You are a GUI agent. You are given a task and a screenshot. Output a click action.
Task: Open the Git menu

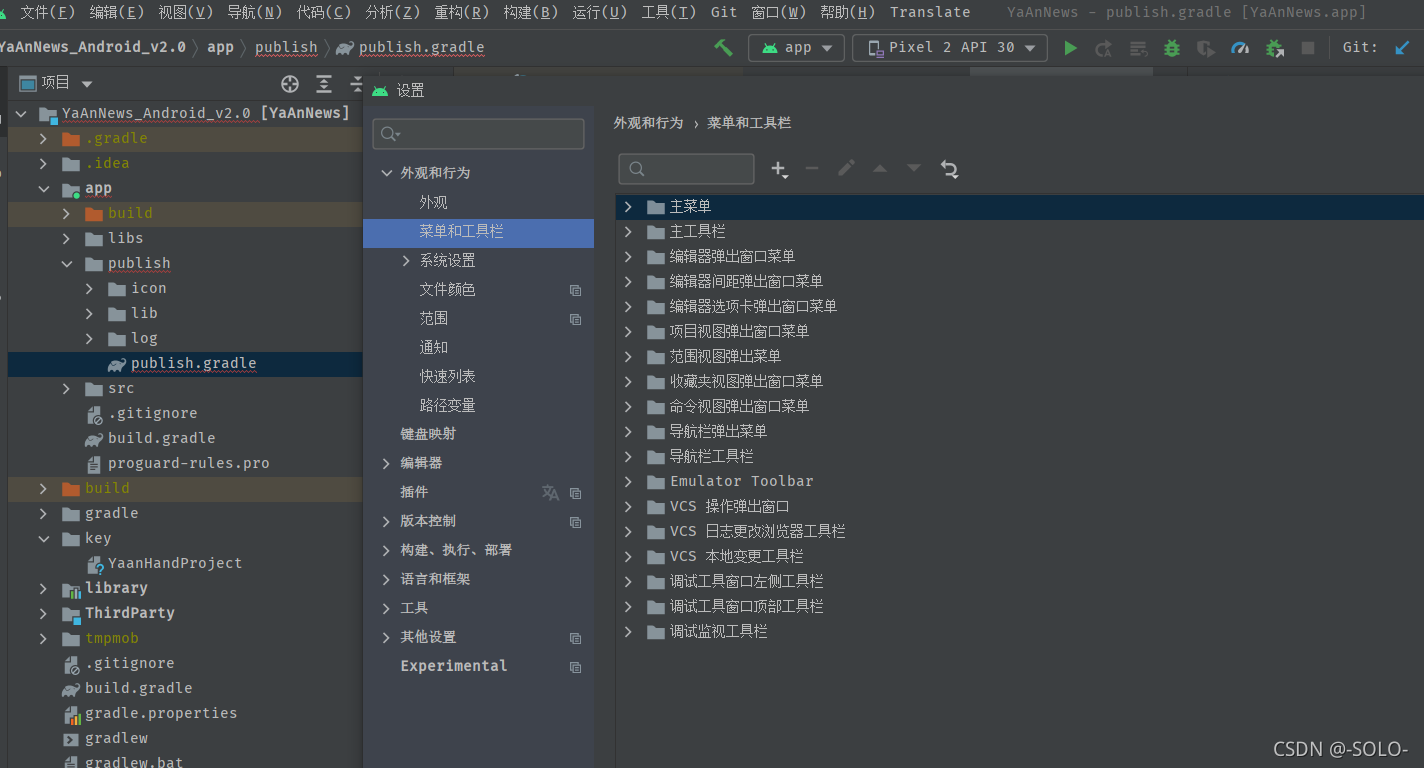[724, 12]
